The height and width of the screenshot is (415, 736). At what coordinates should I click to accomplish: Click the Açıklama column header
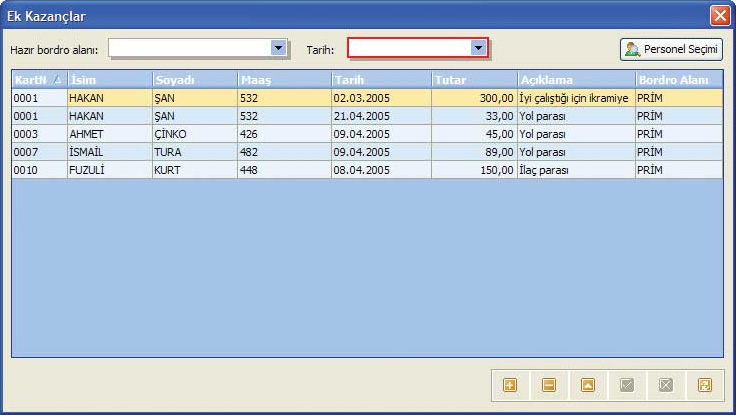pyautogui.click(x=575, y=79)
